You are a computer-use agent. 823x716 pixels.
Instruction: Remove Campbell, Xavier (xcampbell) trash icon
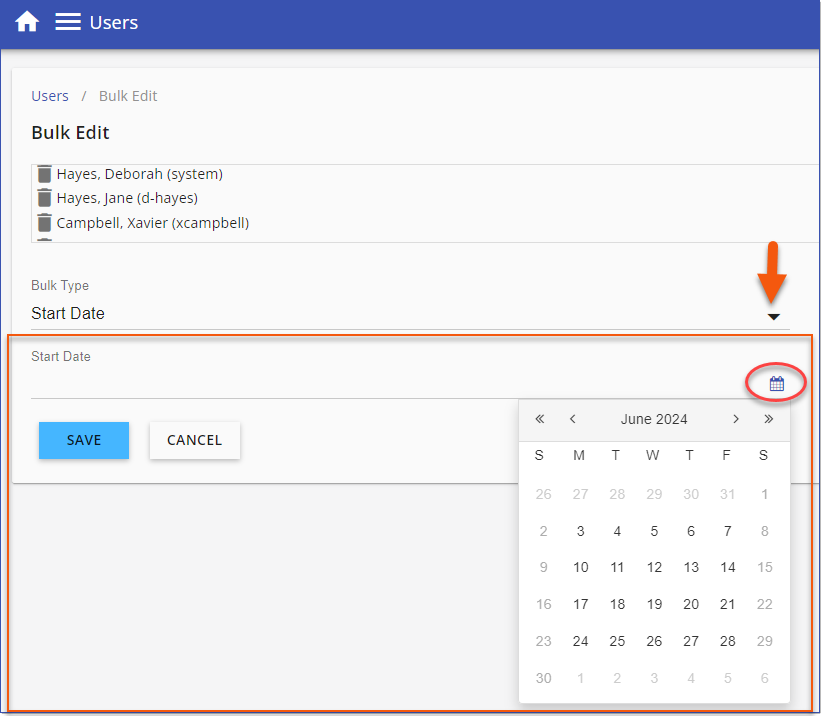45,223
